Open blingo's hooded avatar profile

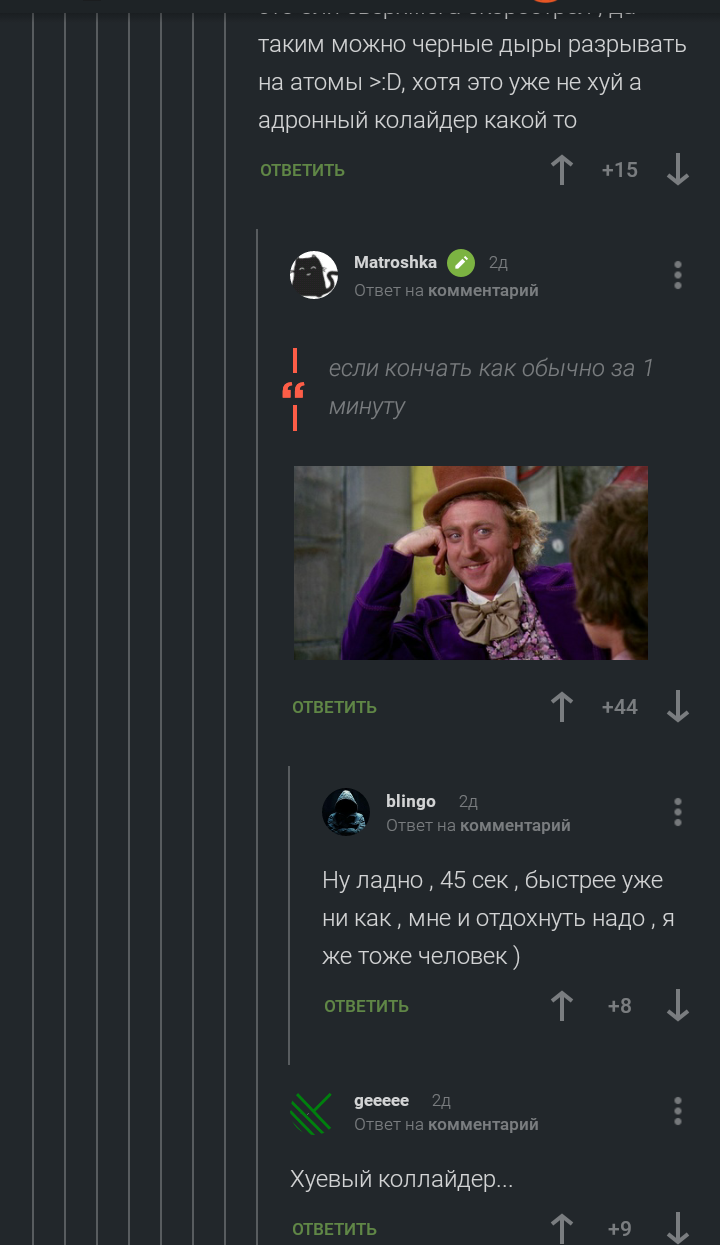[x=346, y=812]
